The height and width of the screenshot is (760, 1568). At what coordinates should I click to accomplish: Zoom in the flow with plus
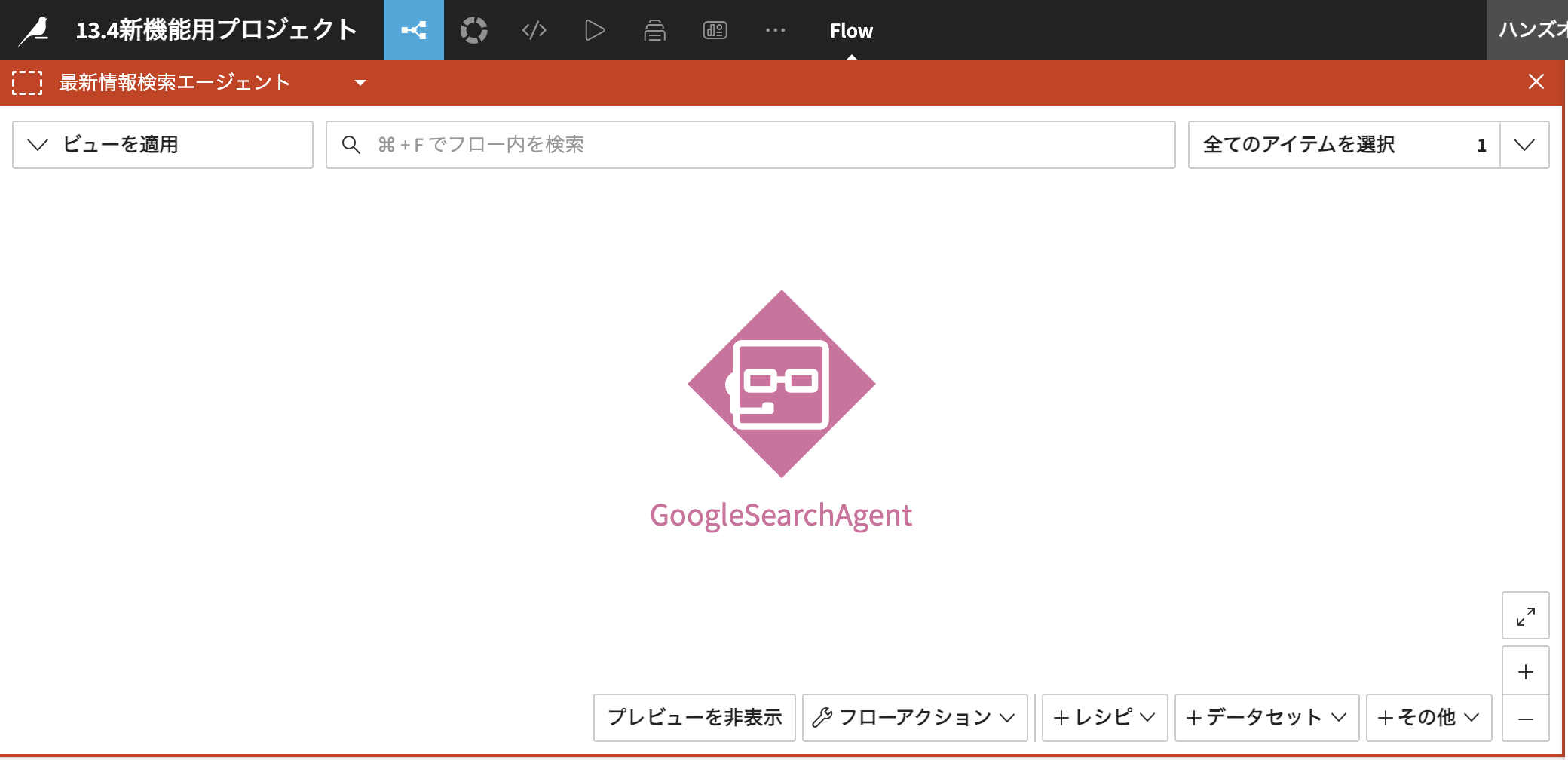1526,671
